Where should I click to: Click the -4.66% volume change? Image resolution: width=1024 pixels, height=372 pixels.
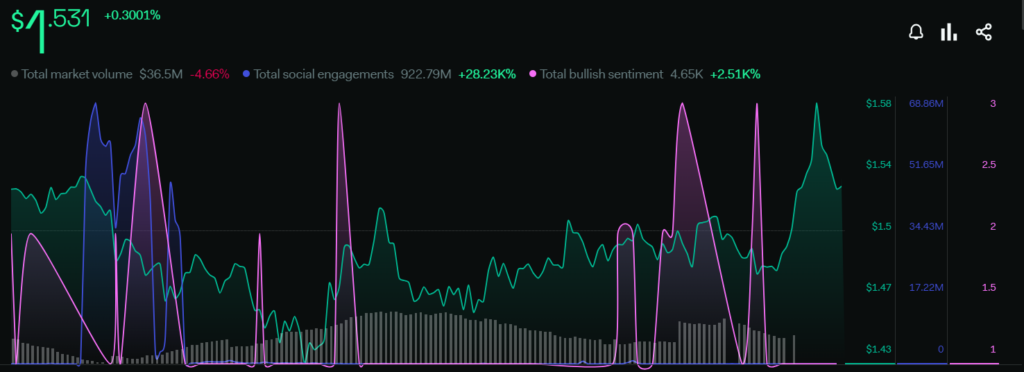tap(210, 74)
